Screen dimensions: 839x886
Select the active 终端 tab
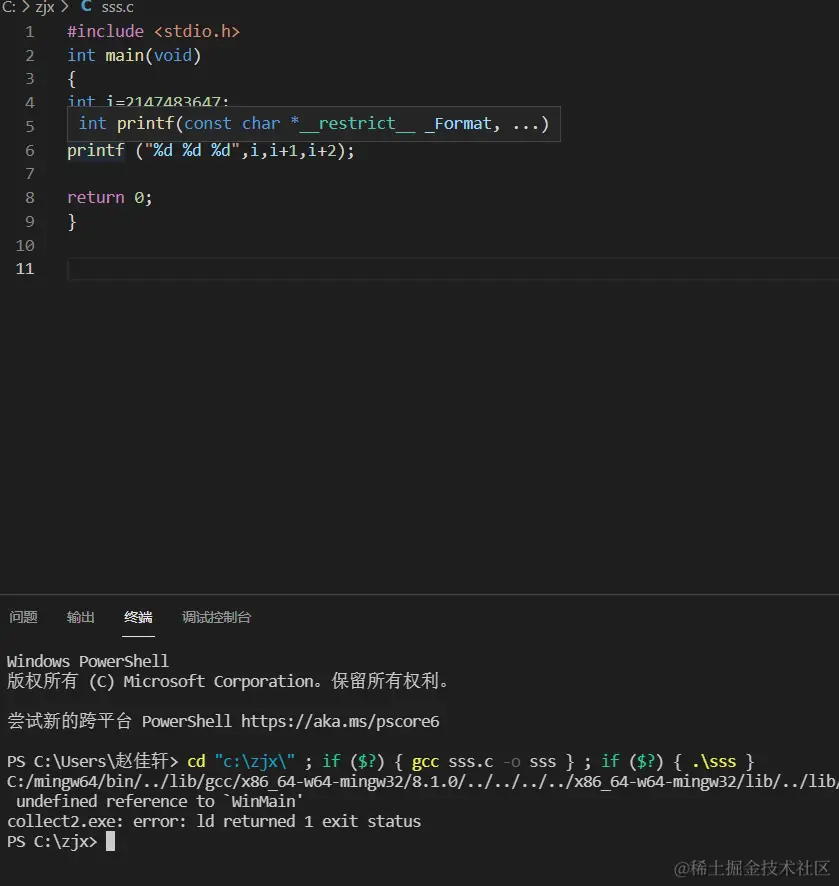coord(138,617)
